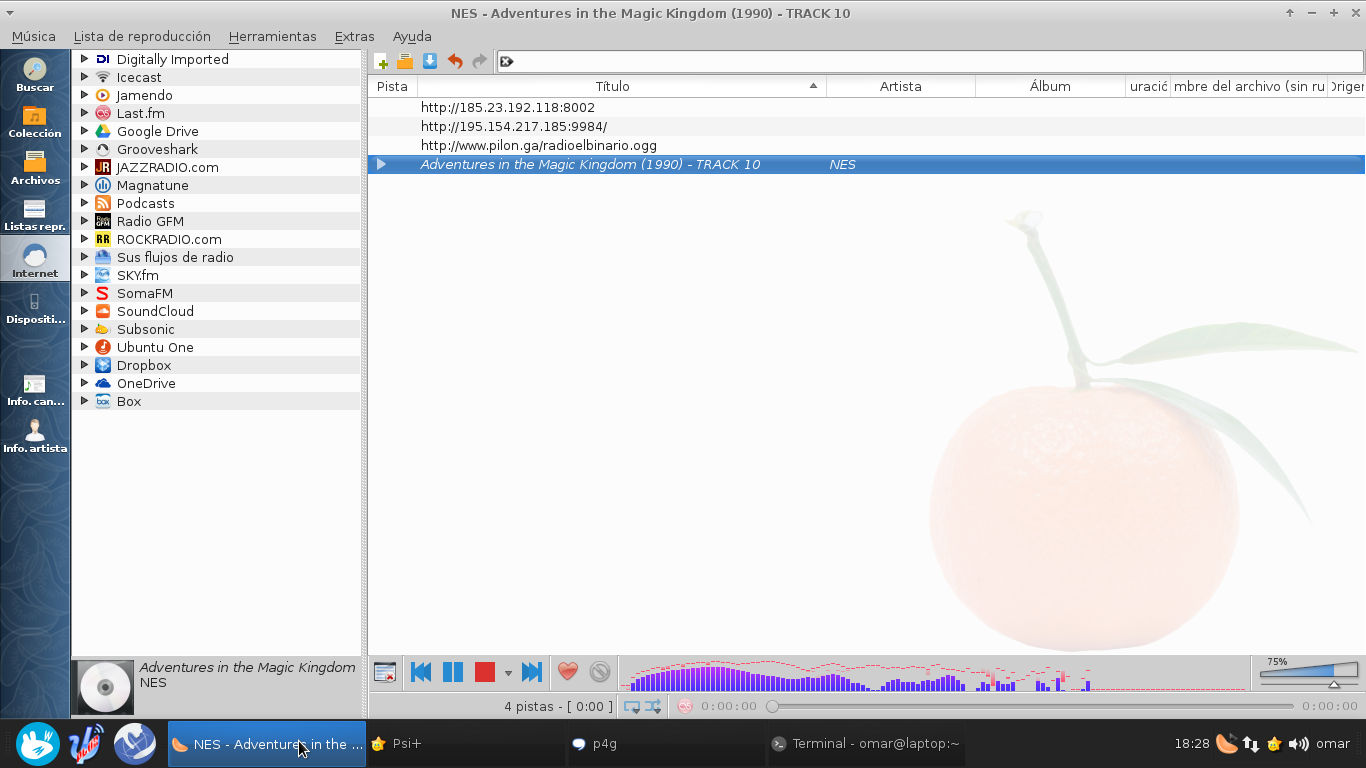1366x768 pixels.
Task: Expand the Grooveshark tree node
Action: tap(85, 149)
